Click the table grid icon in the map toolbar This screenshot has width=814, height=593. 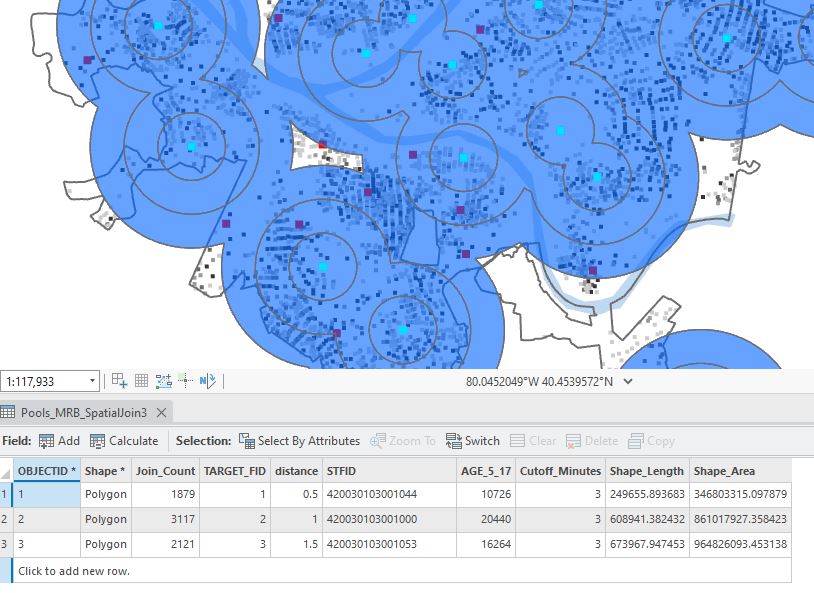pos(143,380)
